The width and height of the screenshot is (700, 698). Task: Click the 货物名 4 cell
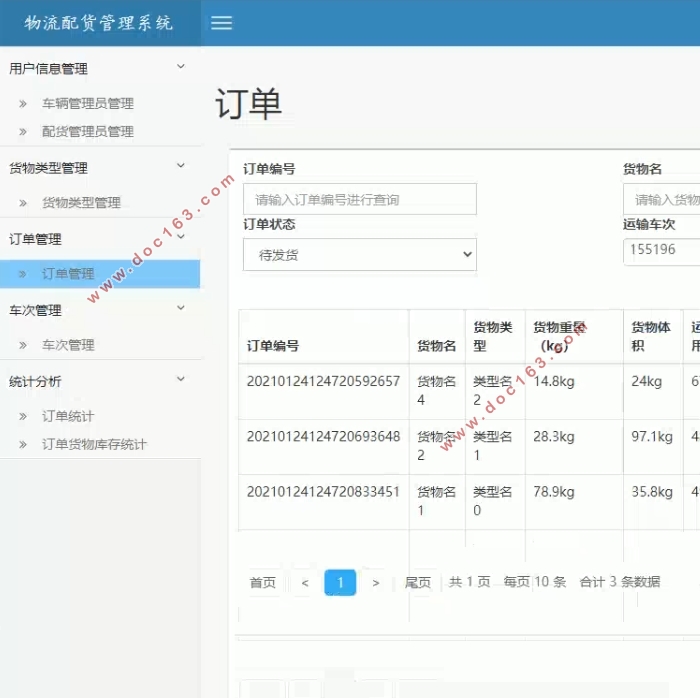[x=437, y=391]
